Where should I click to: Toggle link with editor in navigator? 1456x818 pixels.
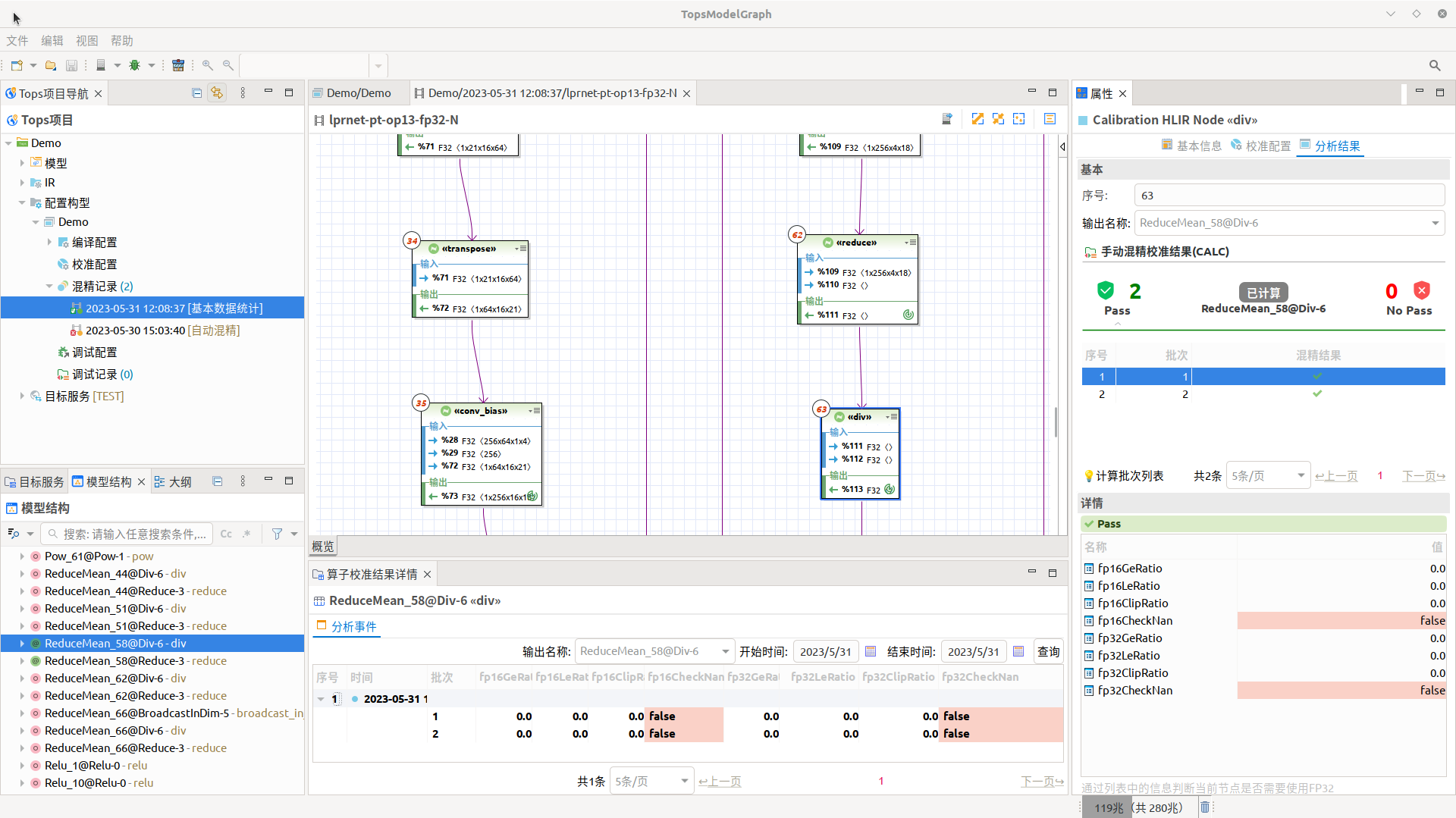tap(217, 92)
